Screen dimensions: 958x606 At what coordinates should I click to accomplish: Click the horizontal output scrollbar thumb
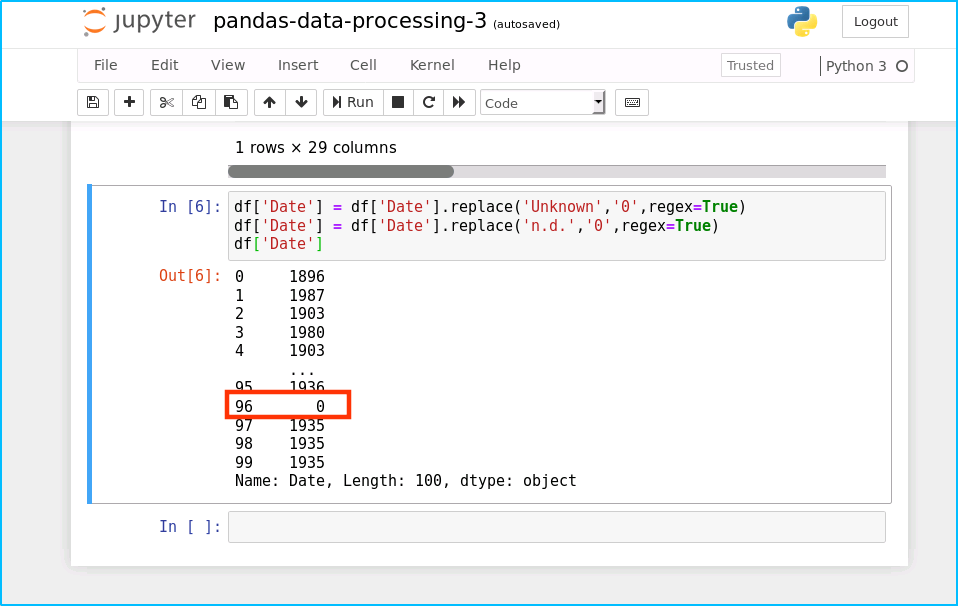(341, 172)
